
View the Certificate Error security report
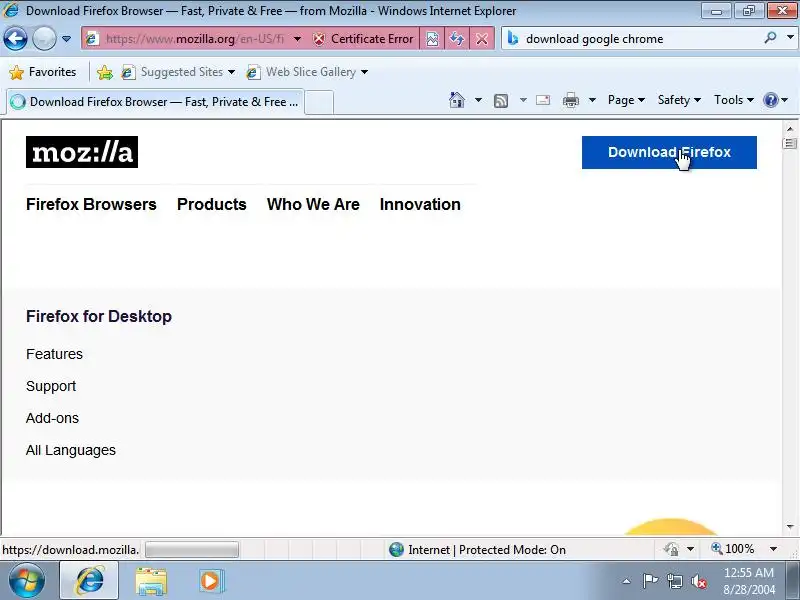363,39
